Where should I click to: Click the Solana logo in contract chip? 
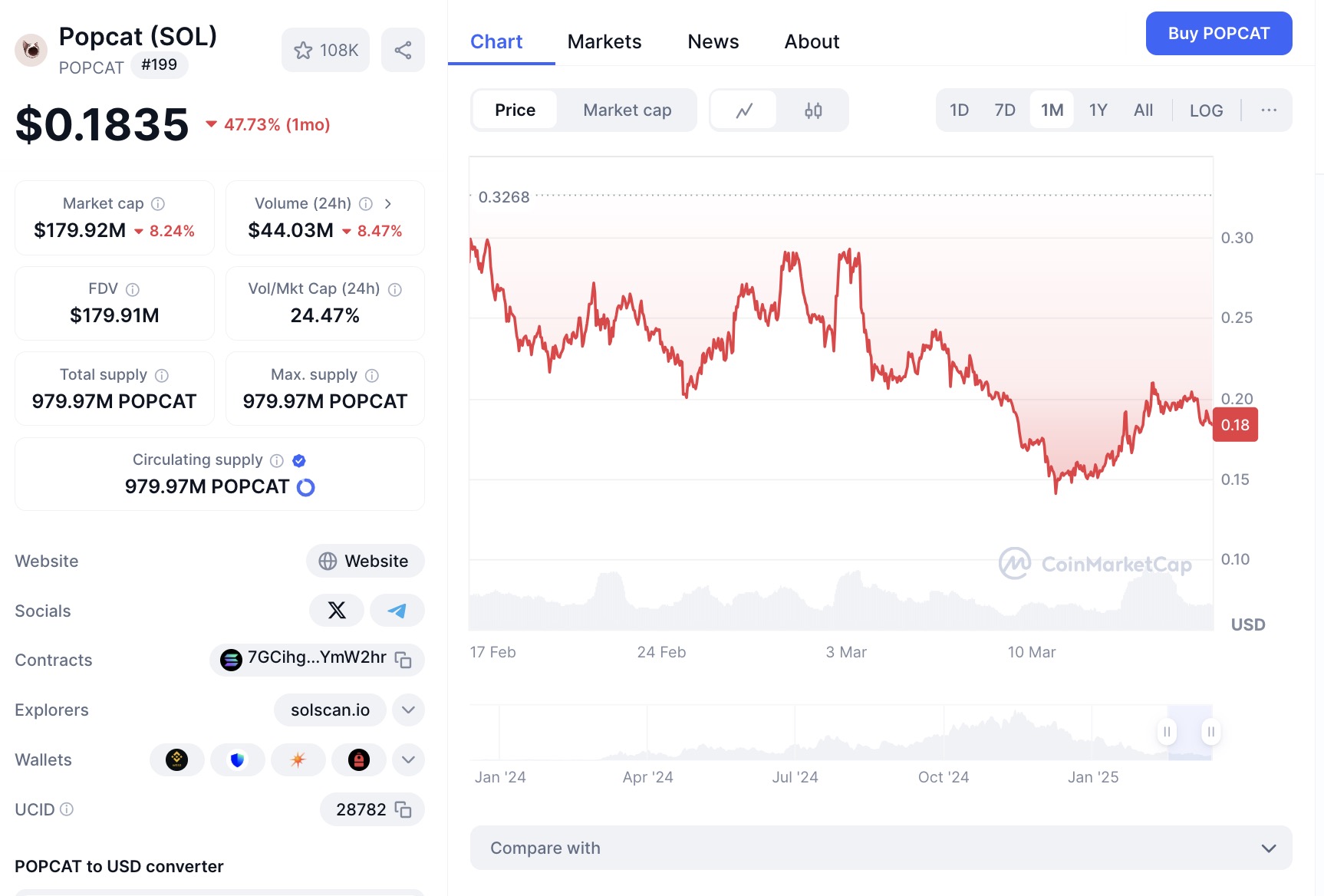231,660
